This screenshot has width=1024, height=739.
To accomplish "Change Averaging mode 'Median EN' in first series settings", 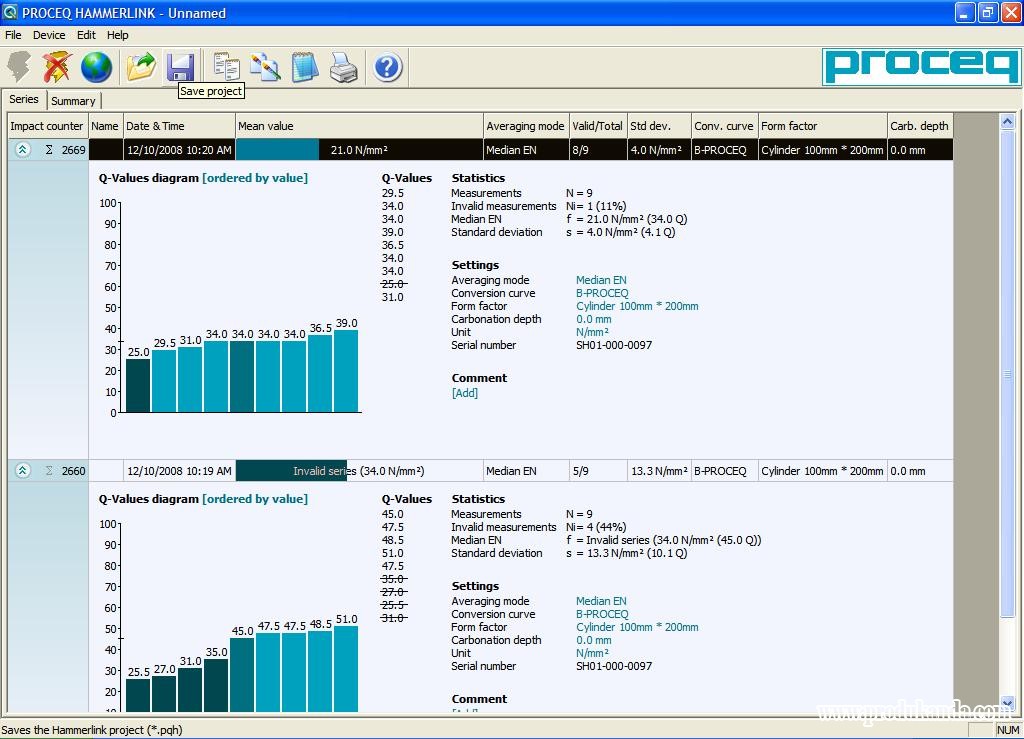I will pos(601,280).
